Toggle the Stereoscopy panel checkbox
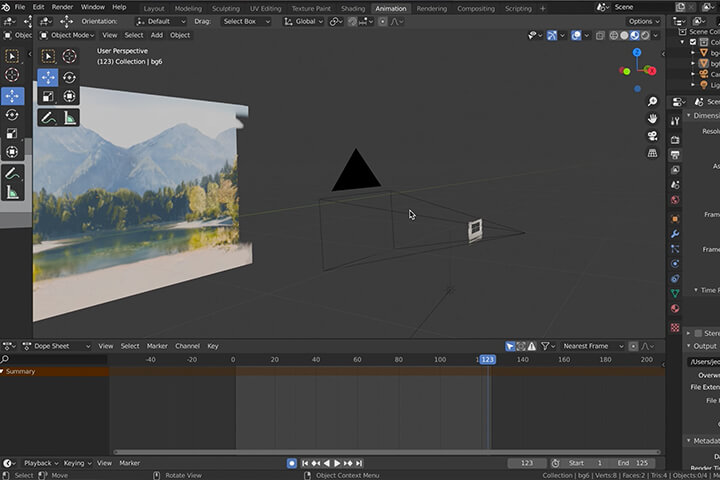The image size is (720, 480). [x=698, y=333]
